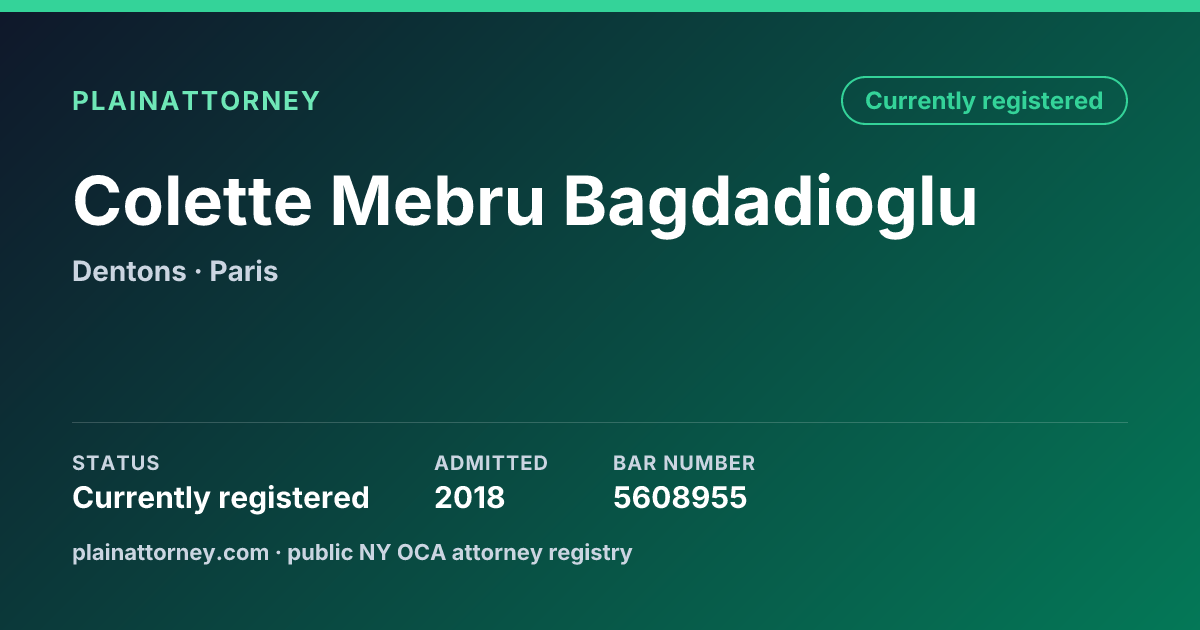Click the PLAINATTORNEY brand logo text
Viewport: 1200px width, 630px height.
pyautogui.click(x=196, y=101)
